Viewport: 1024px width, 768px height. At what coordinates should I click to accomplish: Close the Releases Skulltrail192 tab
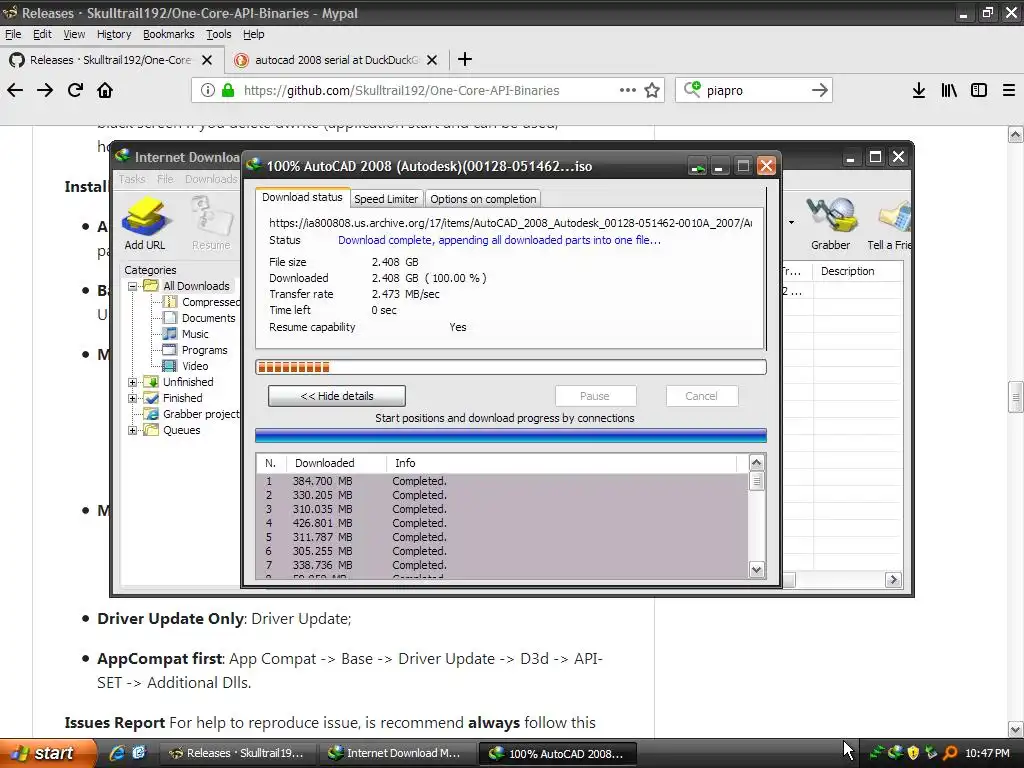207,60
